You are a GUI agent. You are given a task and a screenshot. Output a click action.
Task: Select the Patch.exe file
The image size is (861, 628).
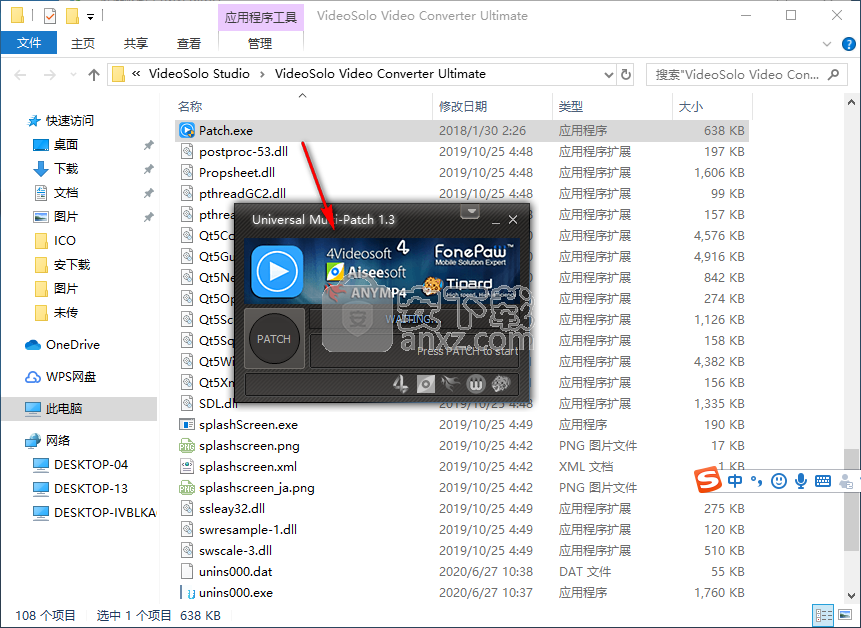(x=461, y=131)
